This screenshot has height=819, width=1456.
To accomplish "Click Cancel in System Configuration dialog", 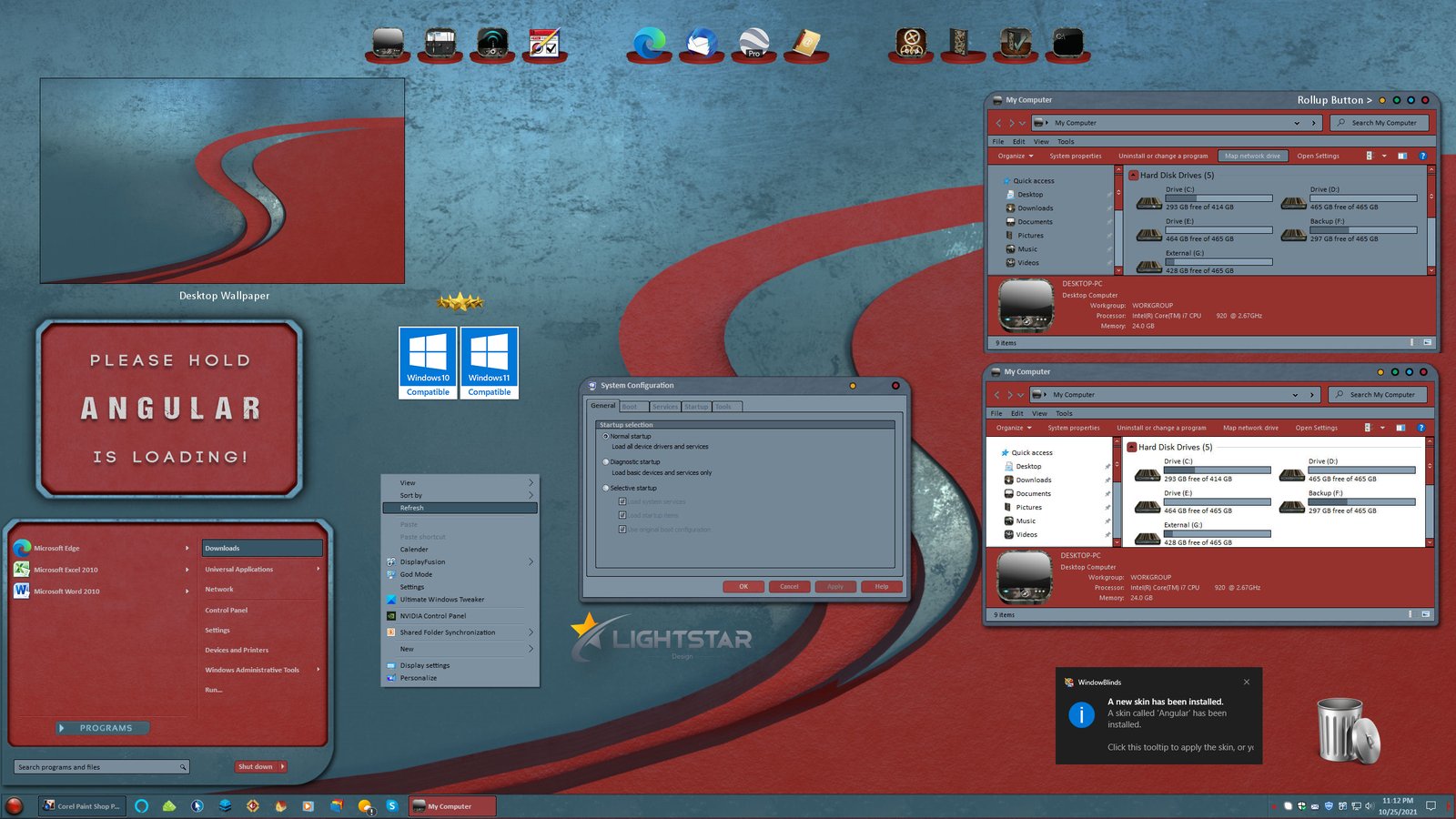I will (789, 587).
